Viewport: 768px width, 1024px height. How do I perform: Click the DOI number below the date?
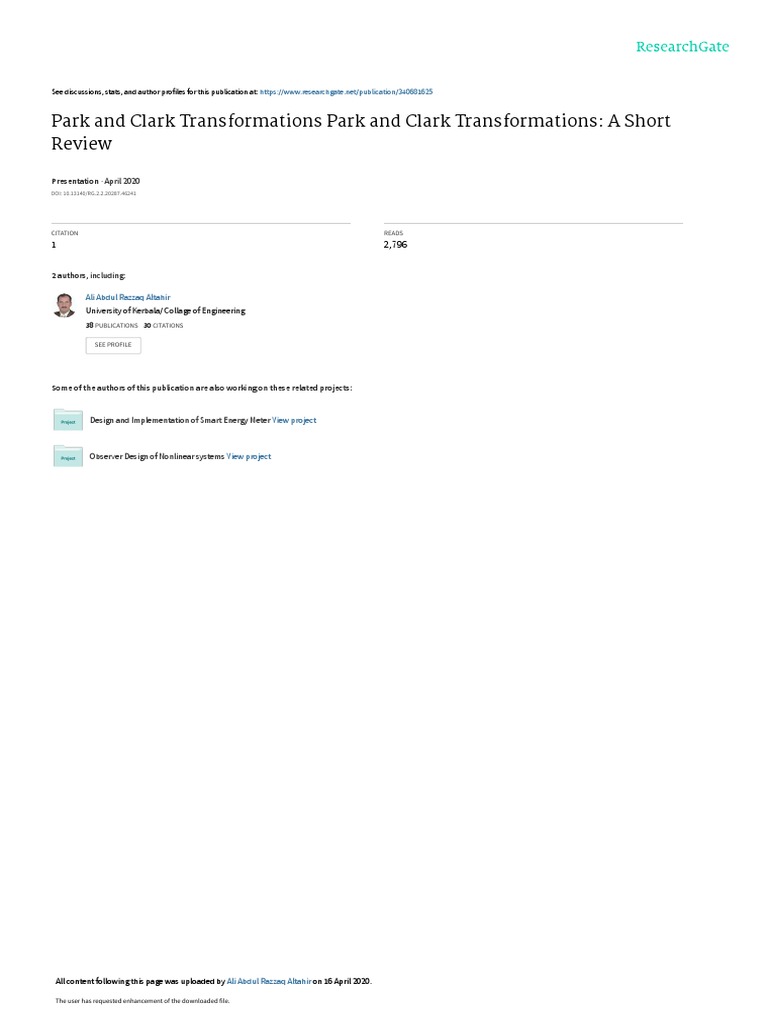click(93, 193)
